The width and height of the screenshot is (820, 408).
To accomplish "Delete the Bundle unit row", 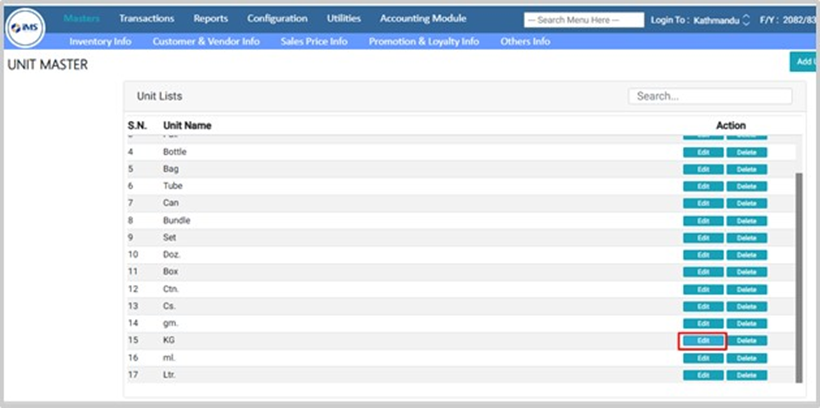I will pyautogui.click(x=746, y=221).
